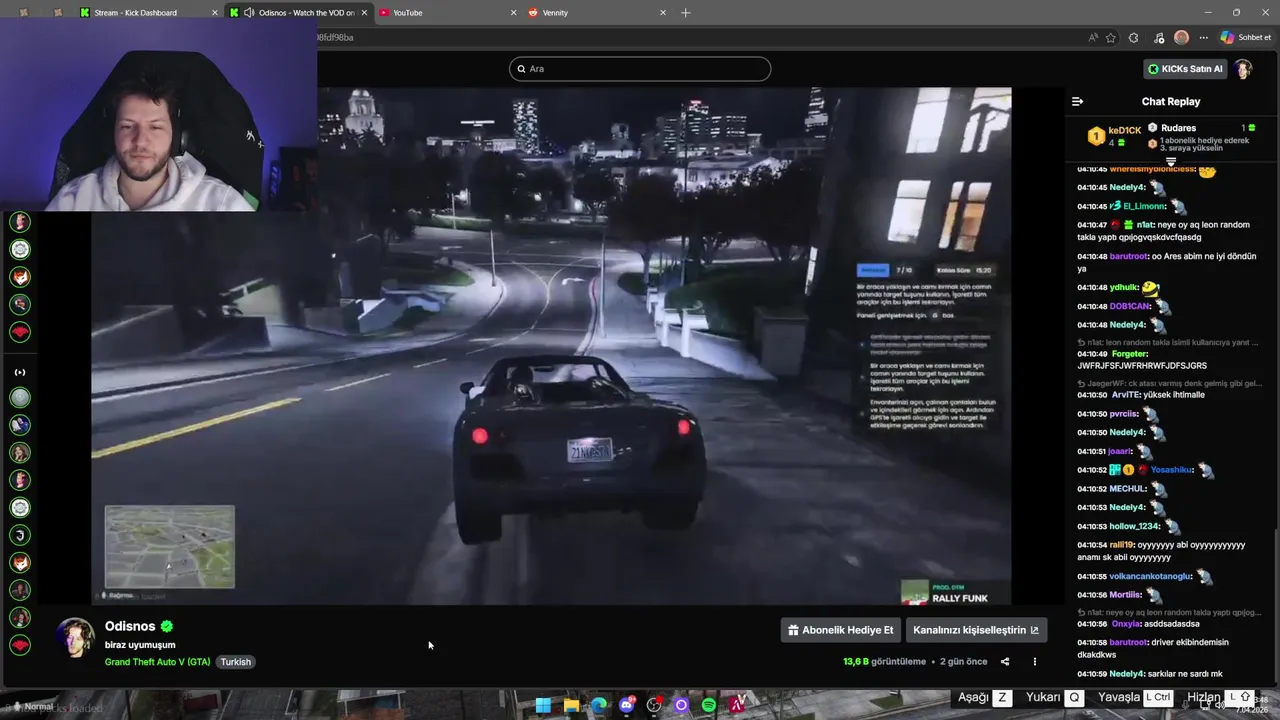Image resolution: width=1280 pixels, height=720 pixels.
Task: Click username Yosashiku in chat
Action: (1172, 470)
